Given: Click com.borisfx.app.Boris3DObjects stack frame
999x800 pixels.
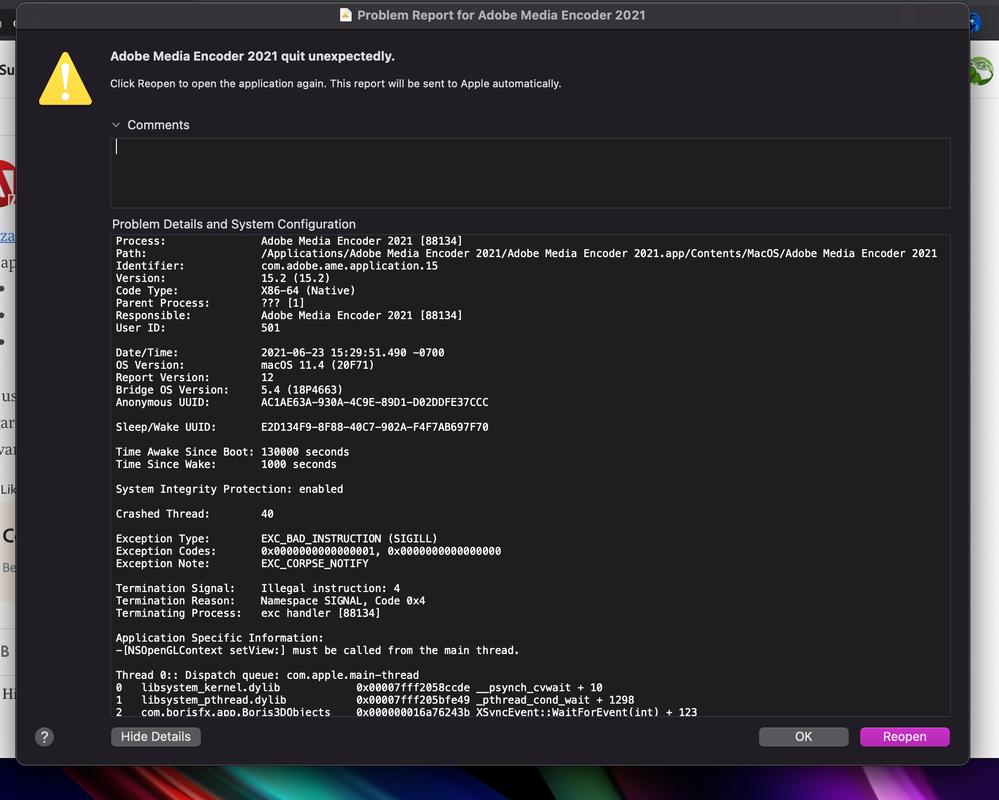Looking at the screenshot, I should click(x=406, y=712).
